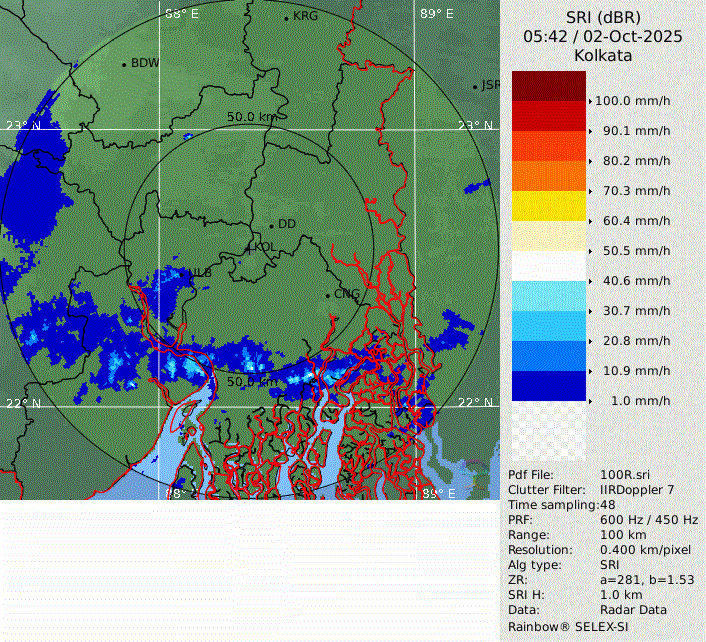
Task: Click the orange 70.3 mm/h legend swatch
Action: click(548, 176)
